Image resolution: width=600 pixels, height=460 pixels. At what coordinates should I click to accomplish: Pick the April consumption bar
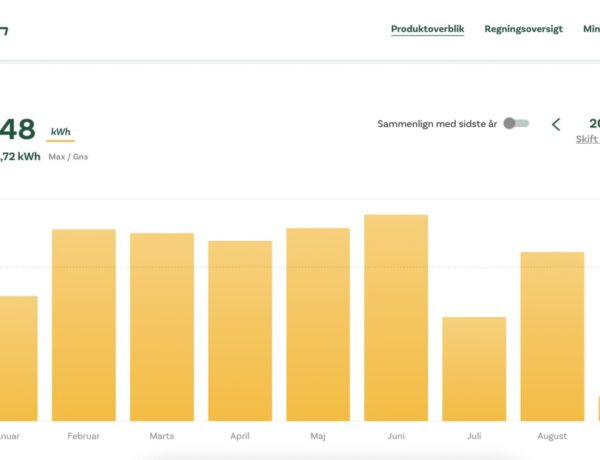(x=240, y=331)
